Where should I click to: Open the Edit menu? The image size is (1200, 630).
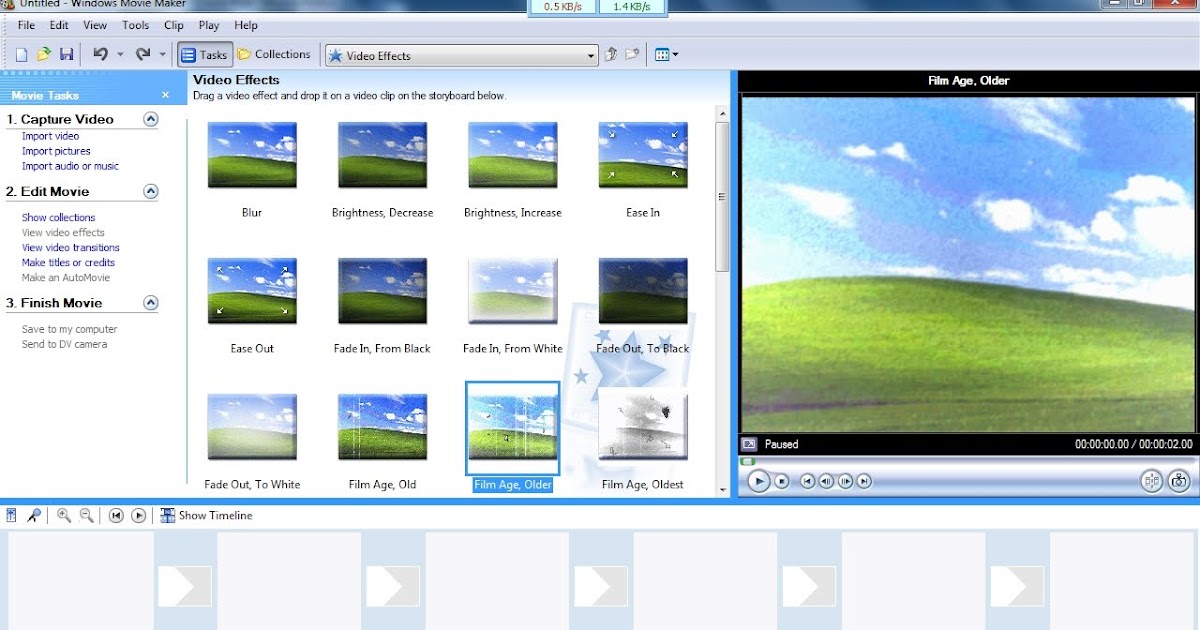(x=59, y=25)
